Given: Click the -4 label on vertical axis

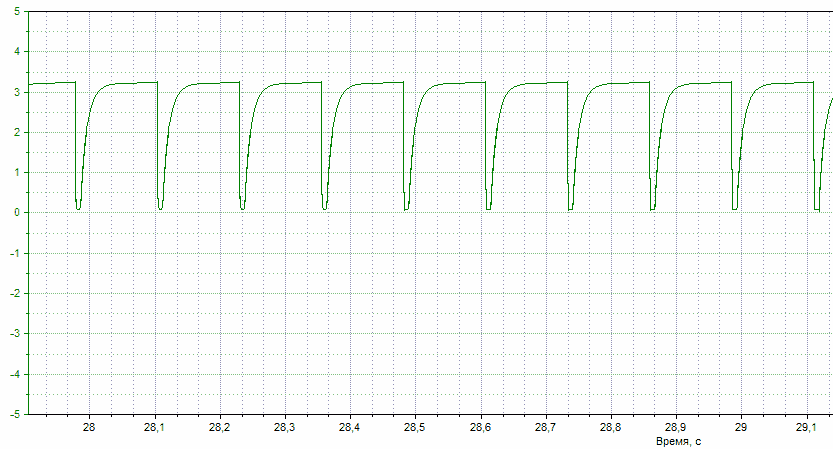Looking at the screenshot, I should 14,374.
